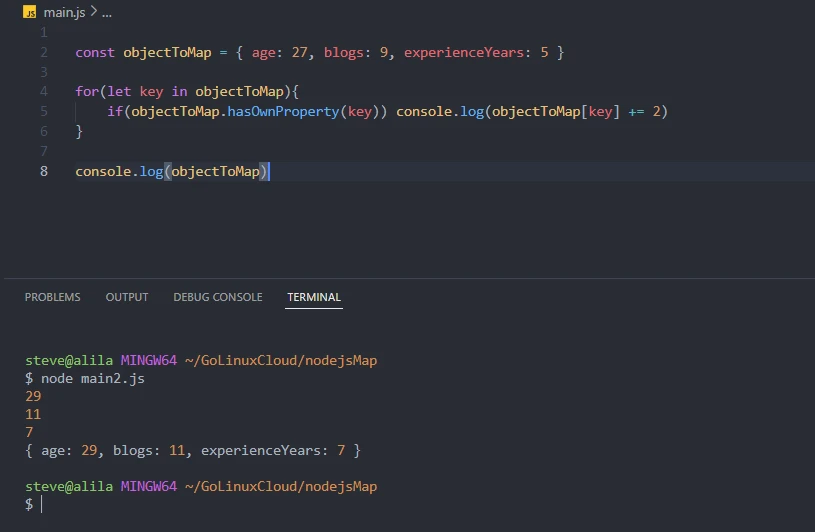Click the divider between editor and panel
815x532 pixels.
pos(407,278)
